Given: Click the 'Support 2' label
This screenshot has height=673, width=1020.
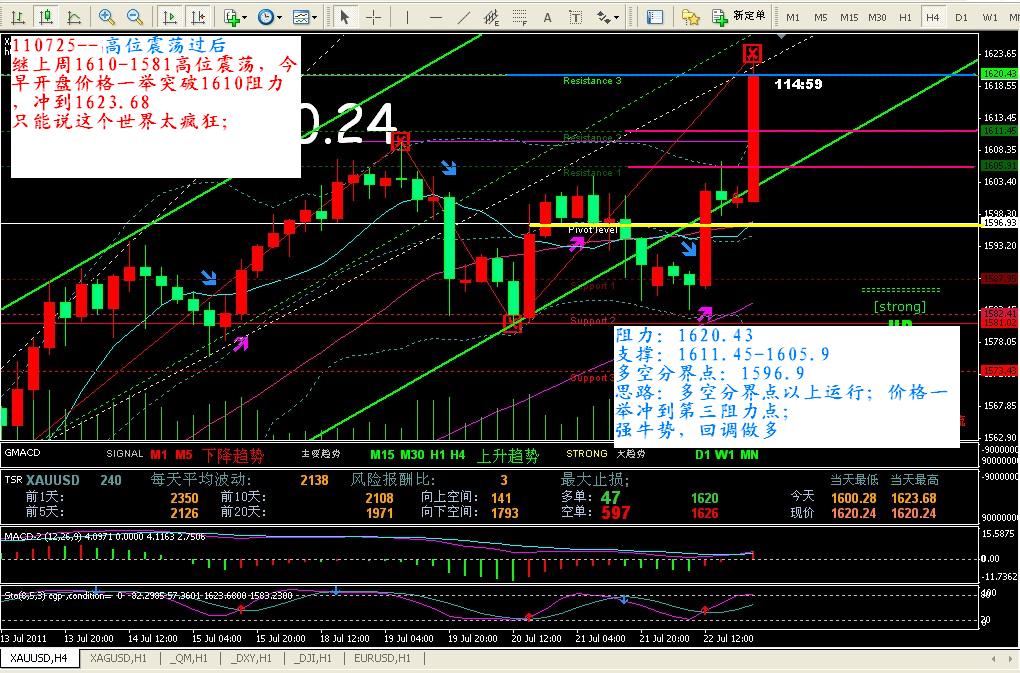Looking at the screenshot, I should (593, 320).
